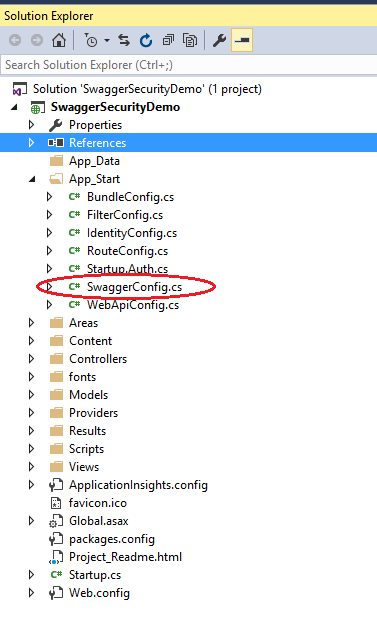Click the ApplicationInsights.config file icon
377x620 pixels.
56,485
